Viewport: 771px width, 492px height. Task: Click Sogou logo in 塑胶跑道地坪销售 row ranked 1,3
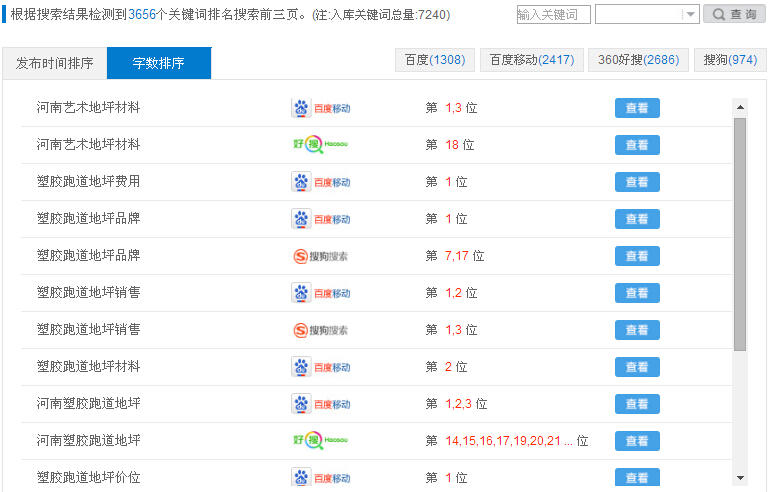pos(321,330)
